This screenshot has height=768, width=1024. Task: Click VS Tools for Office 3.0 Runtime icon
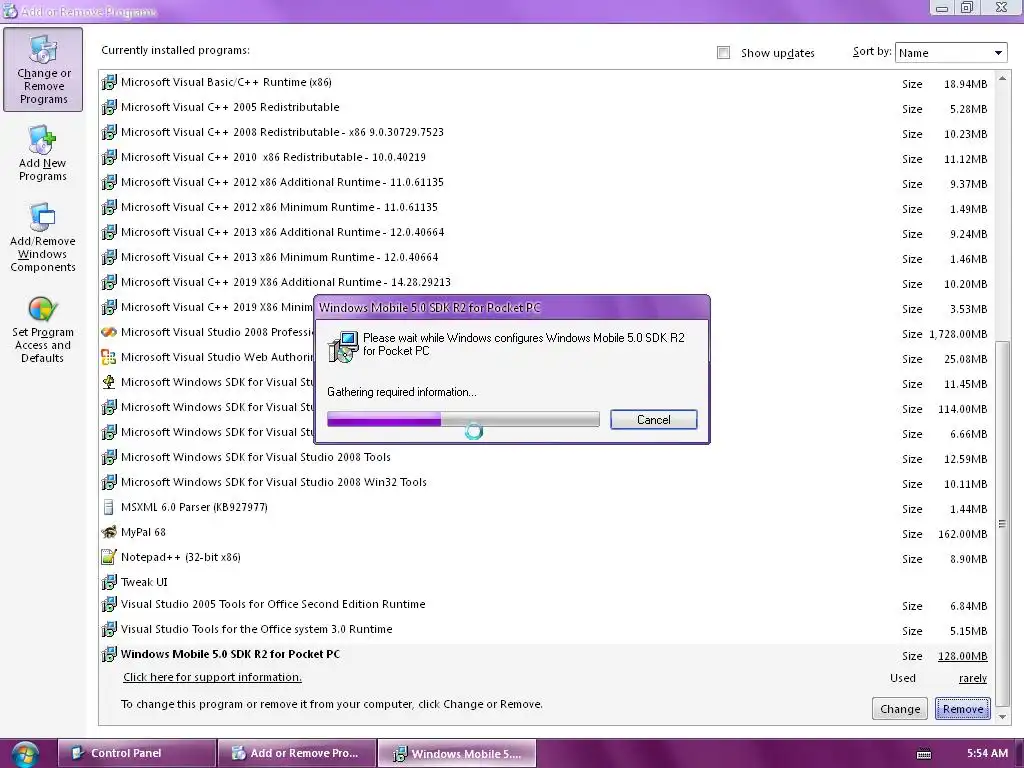point(109,630)
